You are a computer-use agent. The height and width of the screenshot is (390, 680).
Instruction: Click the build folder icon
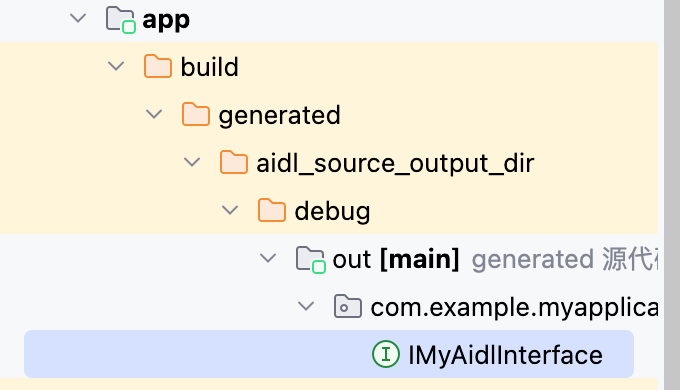click(x=157, y=66)
